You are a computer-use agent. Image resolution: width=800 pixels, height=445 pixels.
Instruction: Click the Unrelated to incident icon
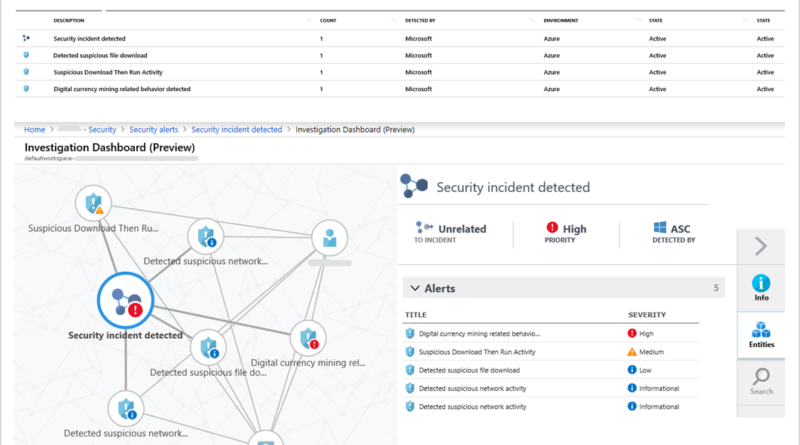coord(424,228)
